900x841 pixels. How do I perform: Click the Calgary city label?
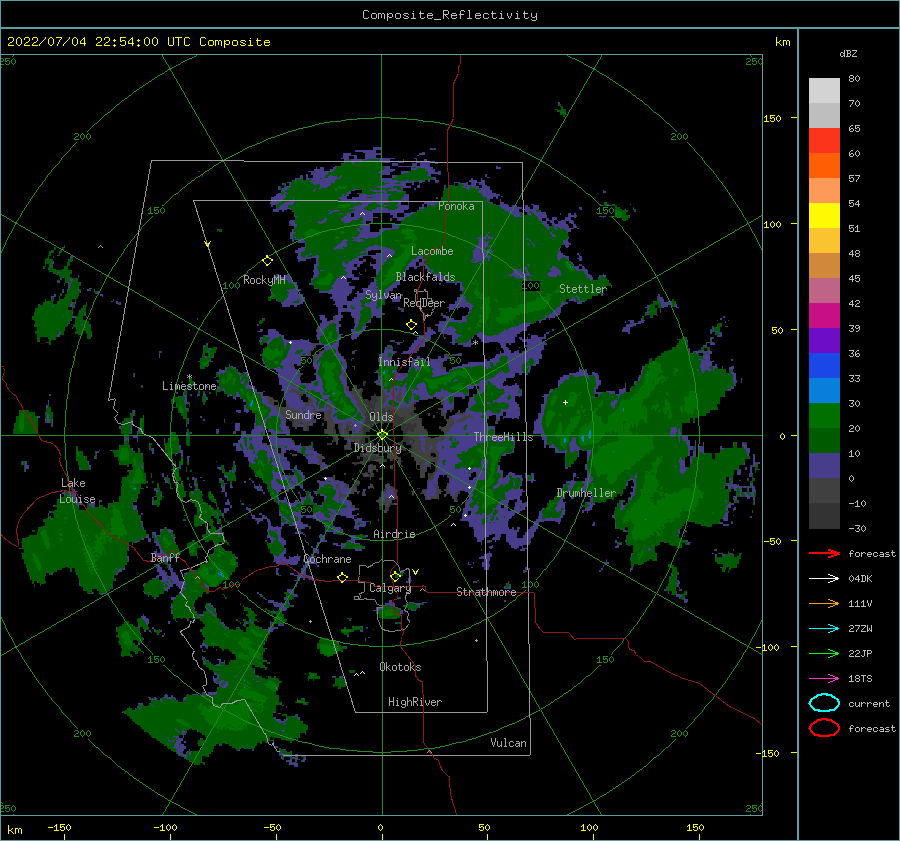(390, 588)
